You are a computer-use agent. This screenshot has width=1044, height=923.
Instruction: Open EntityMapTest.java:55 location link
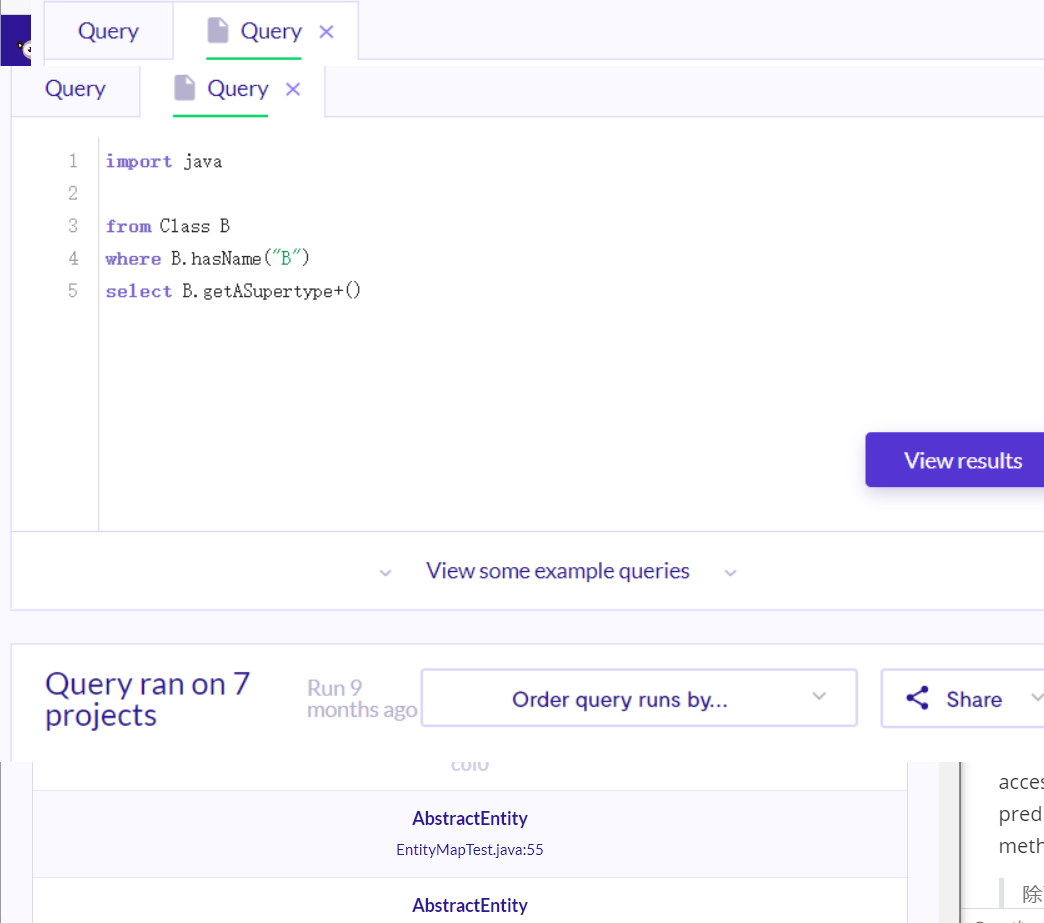click(x=469, y=850)
